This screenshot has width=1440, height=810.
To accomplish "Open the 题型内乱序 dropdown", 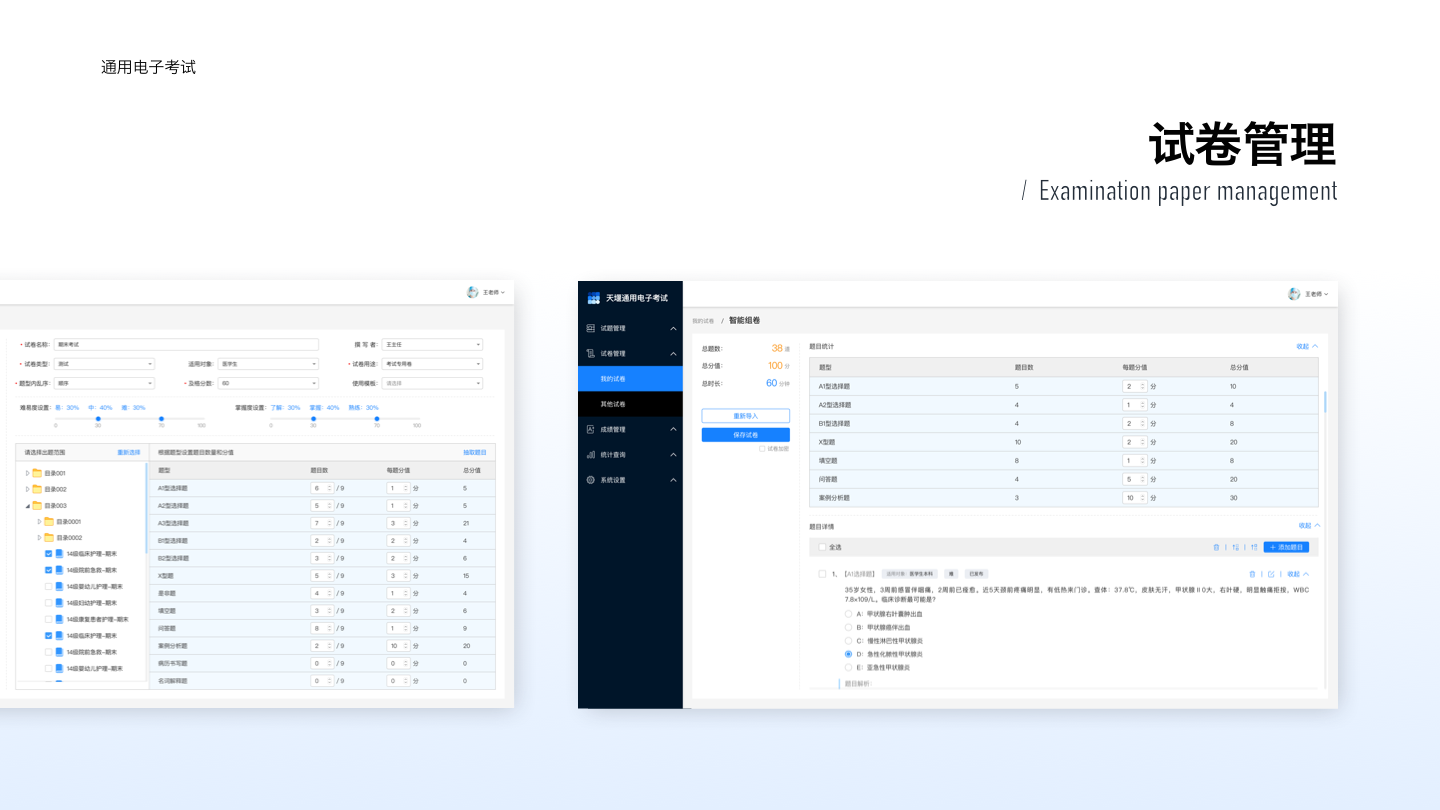I will point(104,383).
